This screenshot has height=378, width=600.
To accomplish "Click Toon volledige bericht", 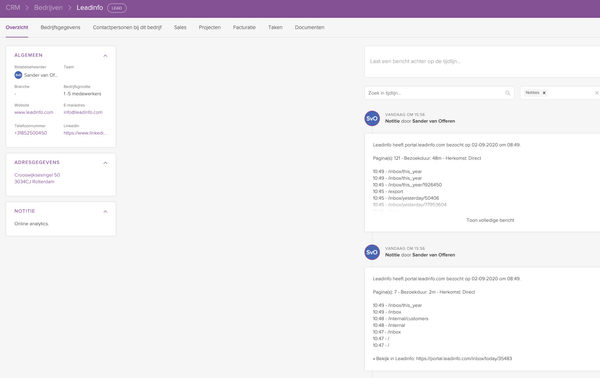I will point(490,220).
